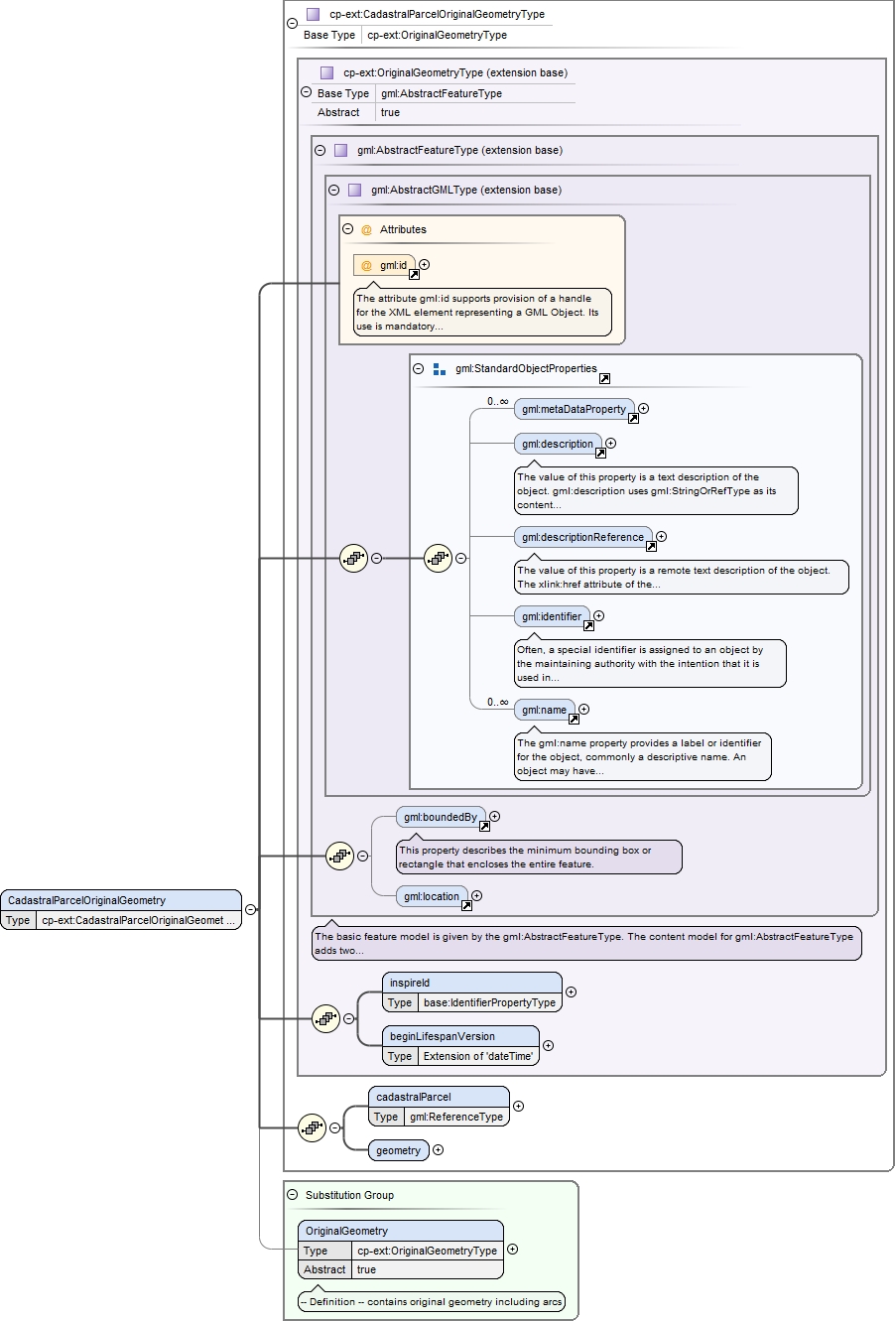Select sequence compositor feeding StandardObjectProperties
The width and height of the screenshot is (896, 1322).
tap(353, 558)
